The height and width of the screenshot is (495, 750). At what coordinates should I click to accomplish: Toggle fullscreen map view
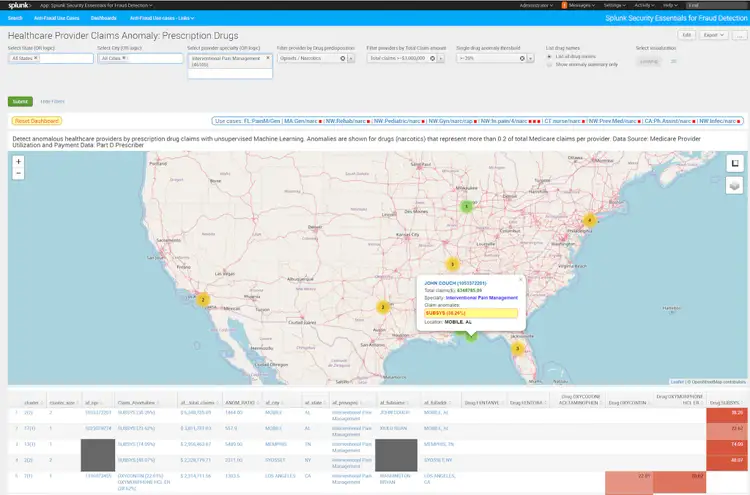pyautogui.click(x=733, y=163)
